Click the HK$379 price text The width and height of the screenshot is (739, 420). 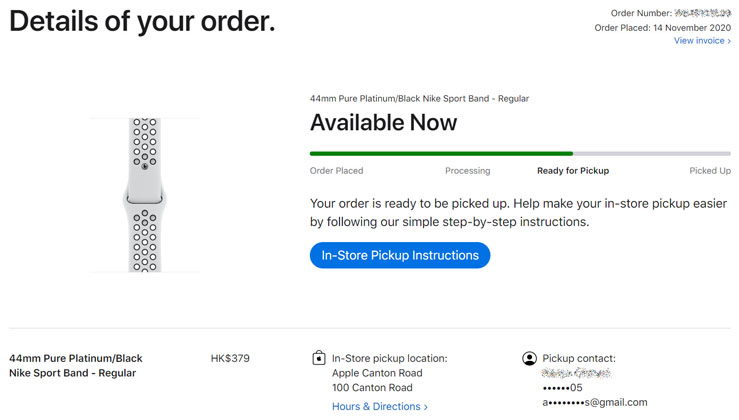pos(230,358)
